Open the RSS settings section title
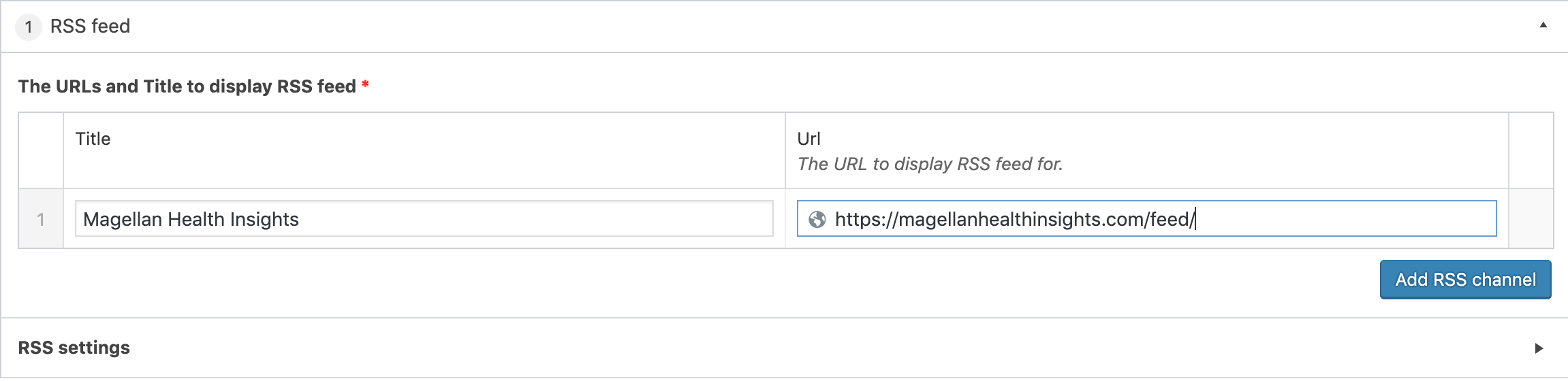 74,348
